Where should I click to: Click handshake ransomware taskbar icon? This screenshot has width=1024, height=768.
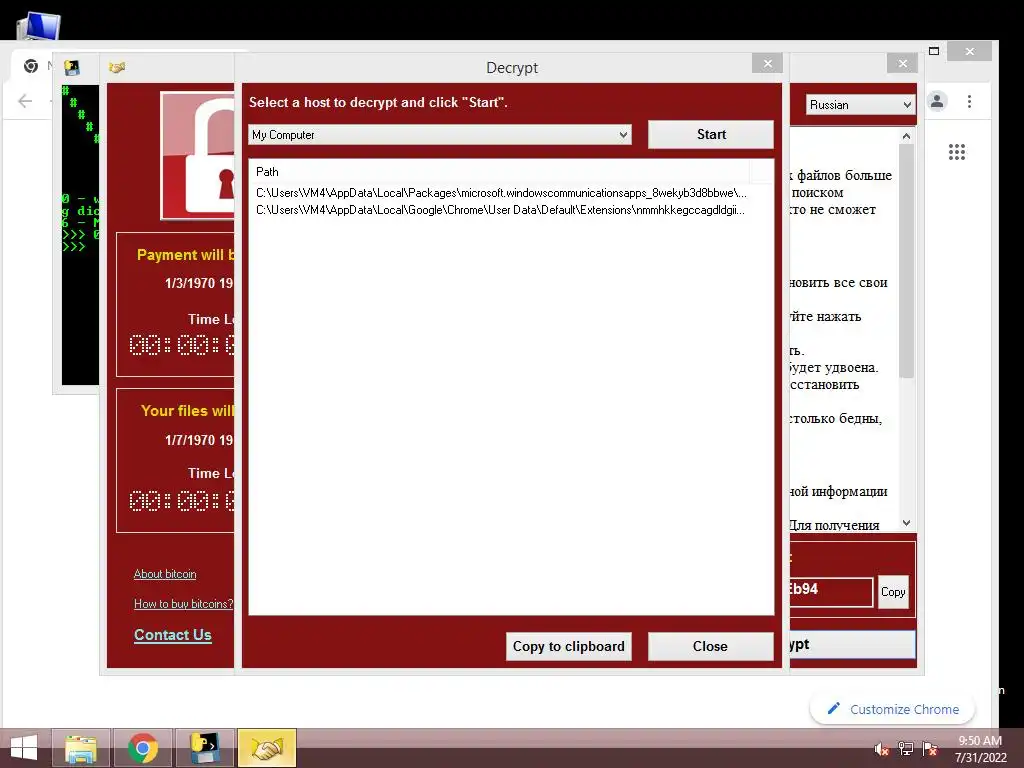266,748
